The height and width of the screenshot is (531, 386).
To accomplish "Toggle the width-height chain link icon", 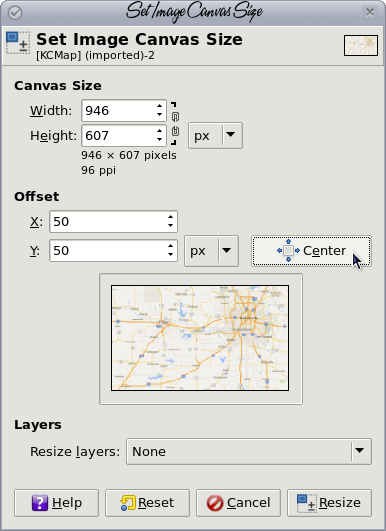I will (175, 124).
